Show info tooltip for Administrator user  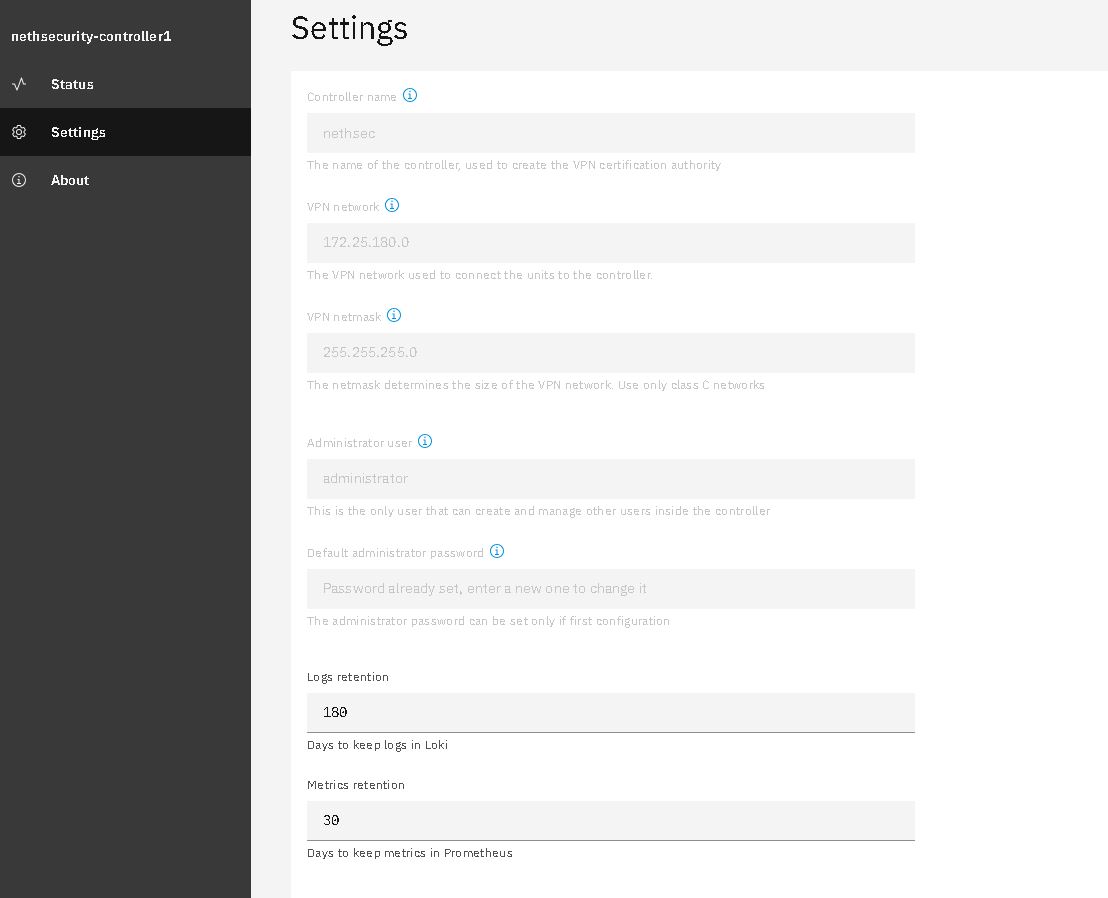[425, 442]
